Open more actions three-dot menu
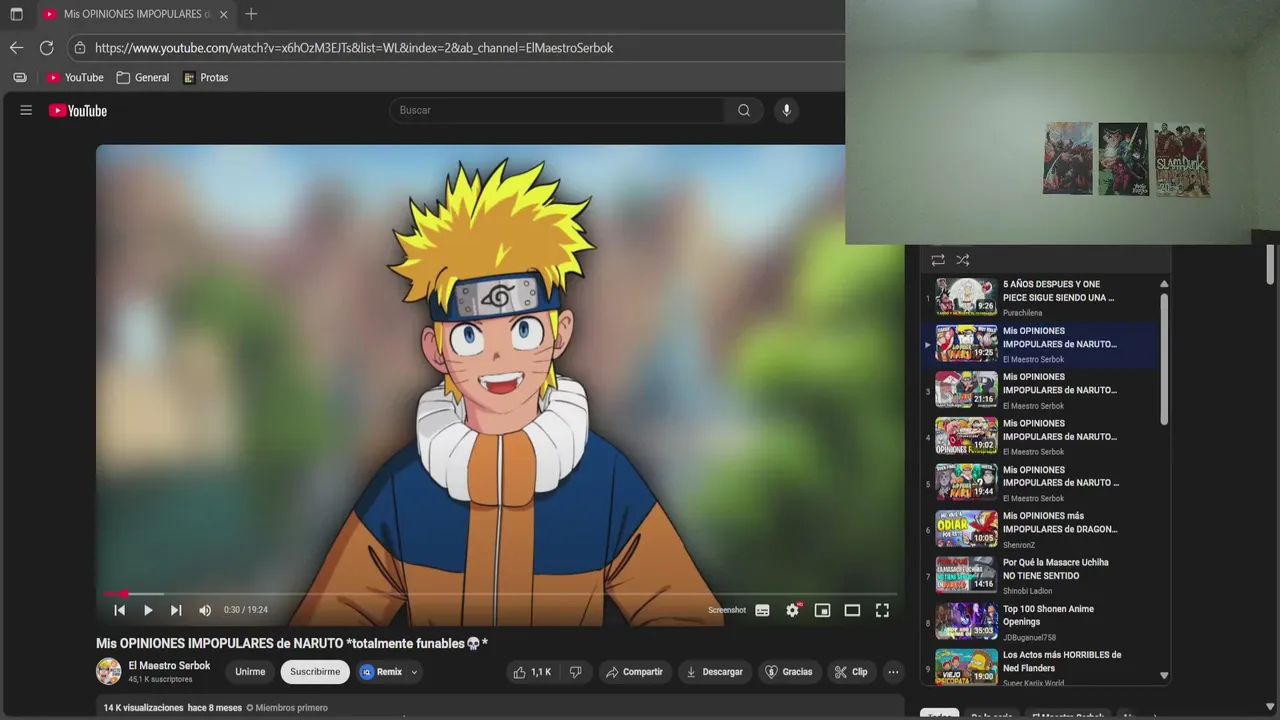 [893, 672]
